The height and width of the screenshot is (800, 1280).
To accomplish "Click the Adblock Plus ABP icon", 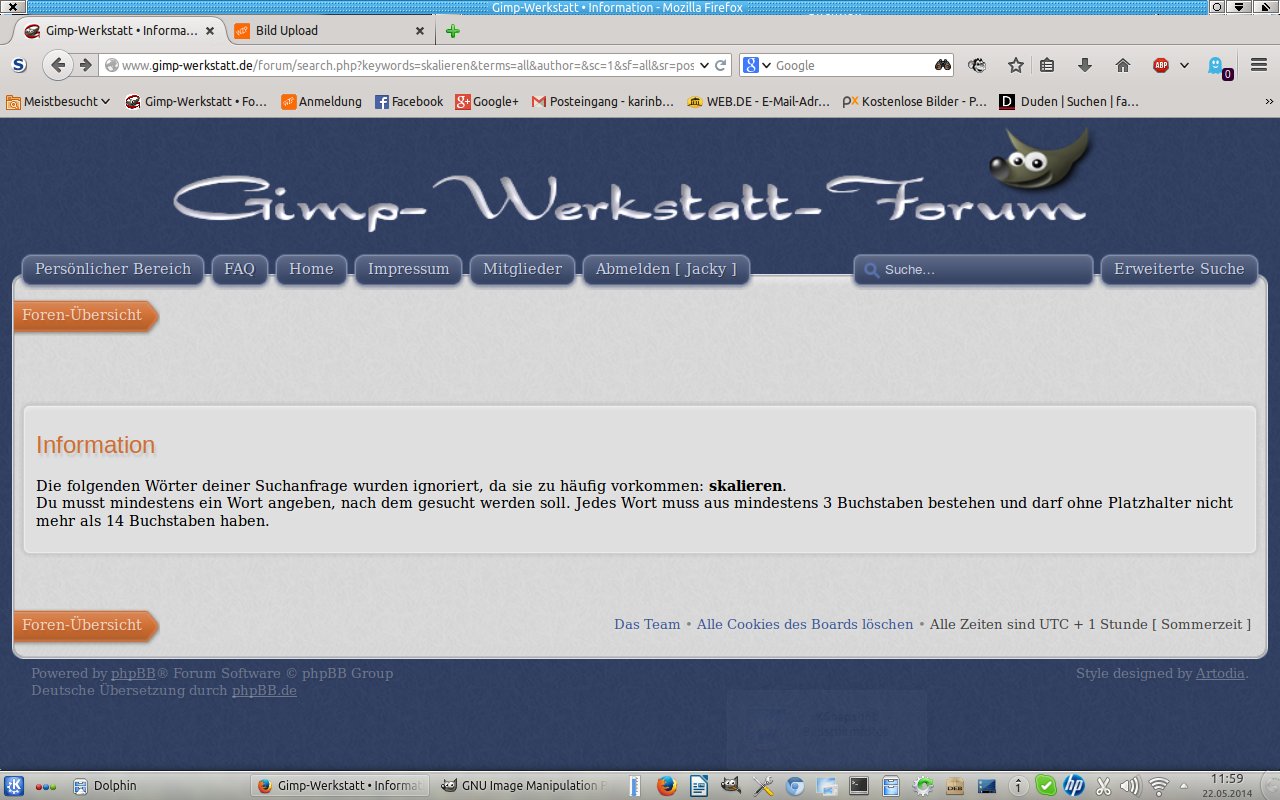I will click(1161, 65).
